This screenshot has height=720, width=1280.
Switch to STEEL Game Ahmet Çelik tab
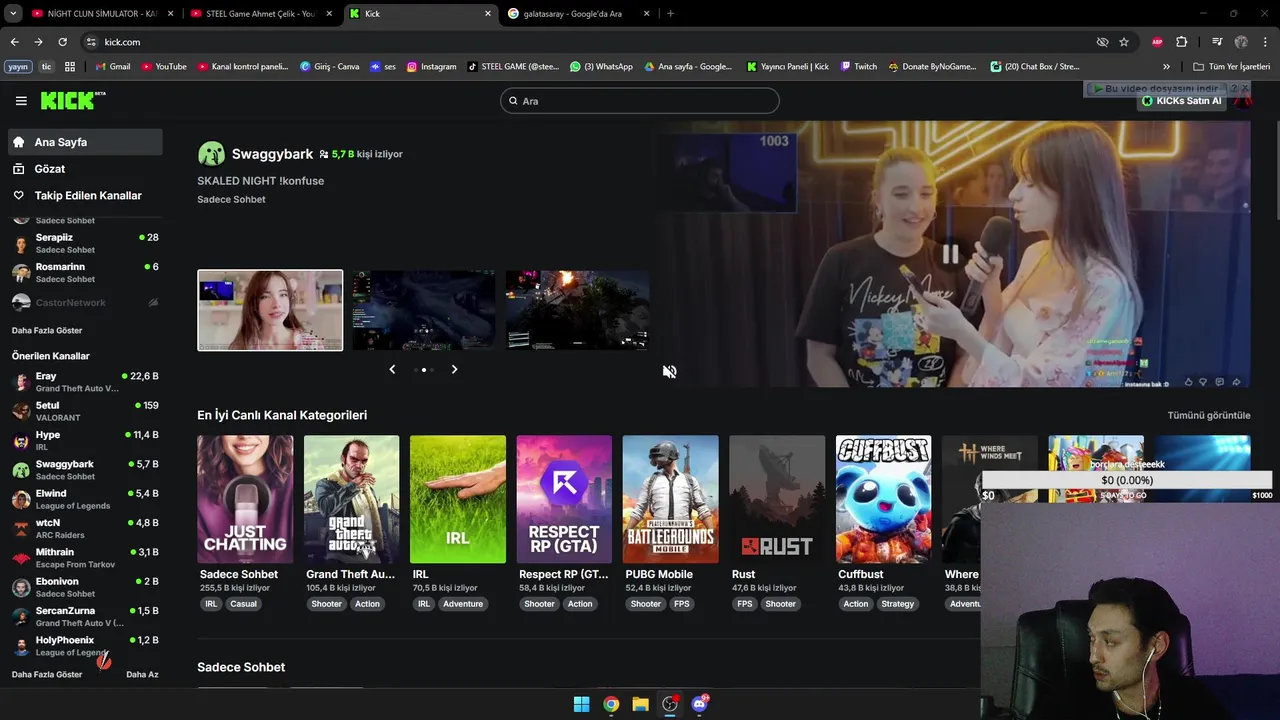click(260, 14)
